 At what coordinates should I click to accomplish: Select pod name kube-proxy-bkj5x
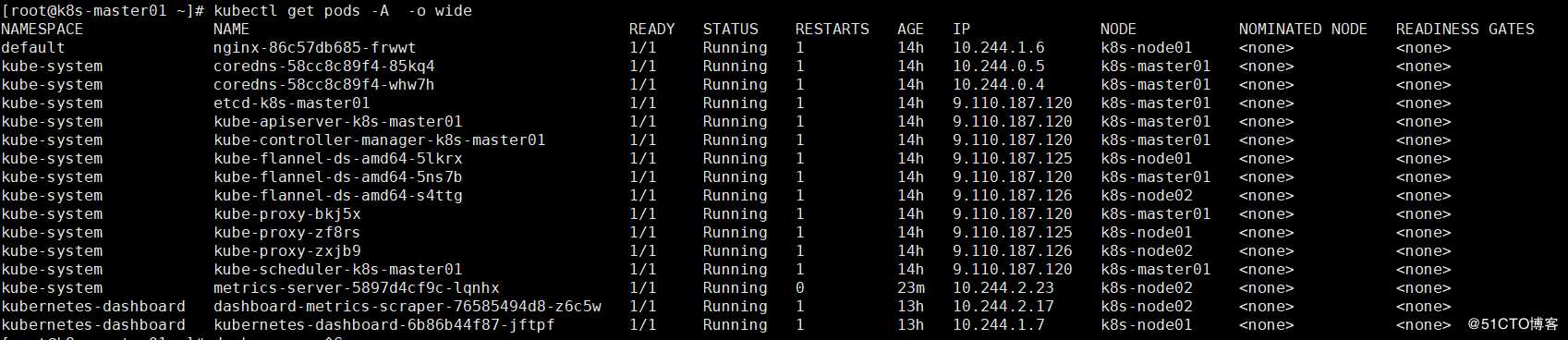coord(287,214)
